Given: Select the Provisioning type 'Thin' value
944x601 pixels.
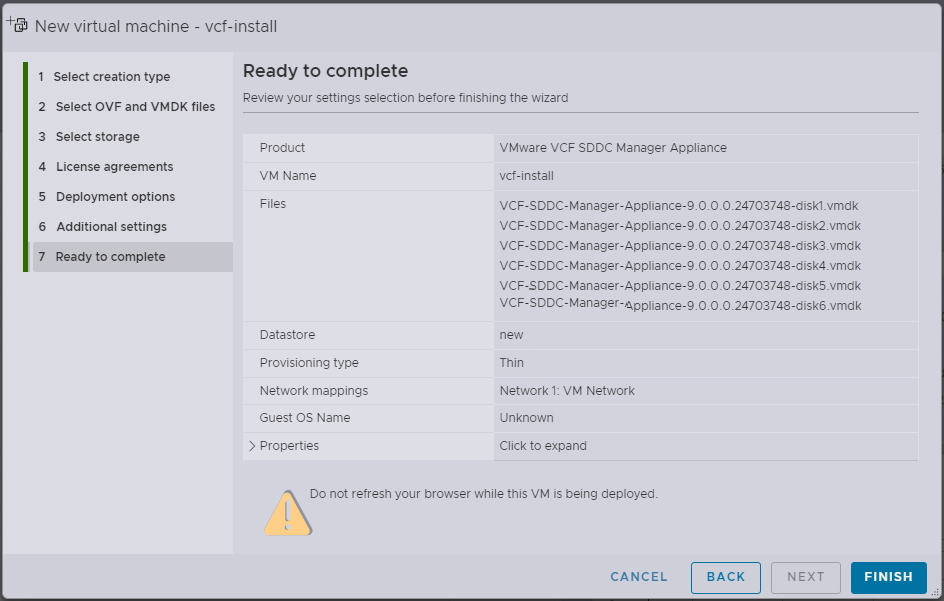Looking at the screenshot, I should (511, 363).
